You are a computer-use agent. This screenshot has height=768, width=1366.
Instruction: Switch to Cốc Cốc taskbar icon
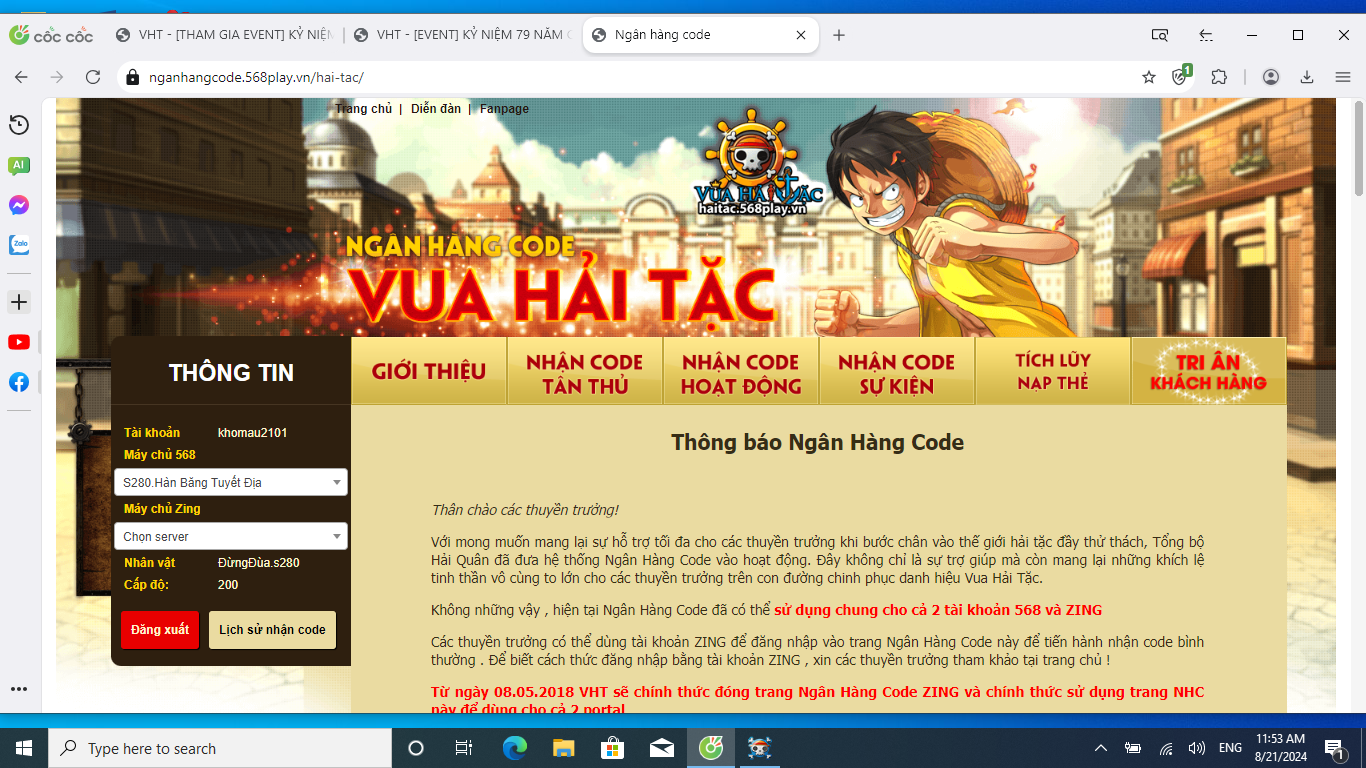pos(711,748)
